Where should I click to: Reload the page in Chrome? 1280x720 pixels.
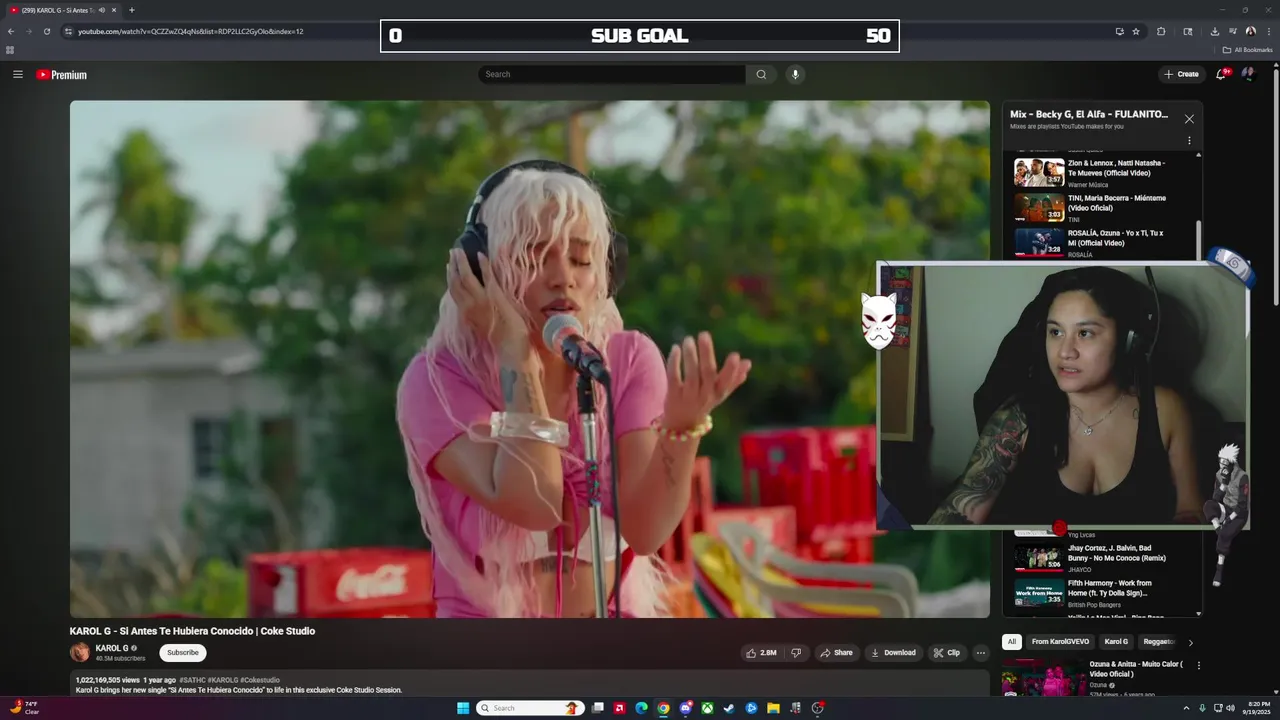click(46, 31)
